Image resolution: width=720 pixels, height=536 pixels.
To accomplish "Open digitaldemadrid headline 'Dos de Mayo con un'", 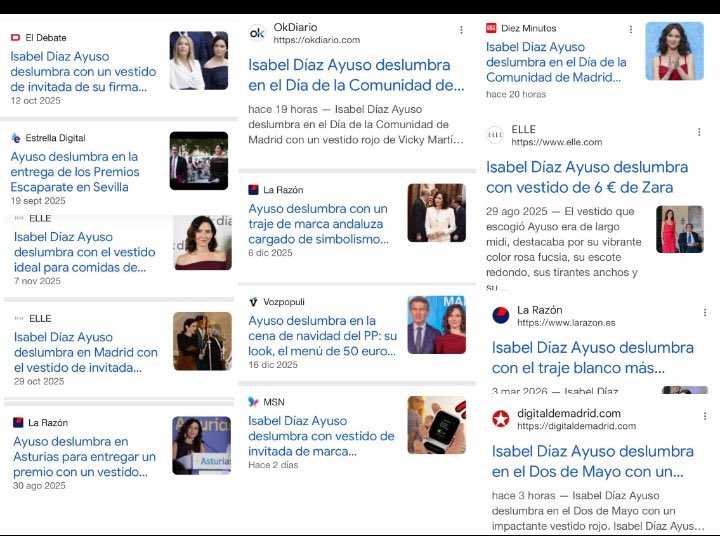I will pyautogui.click(x=593, y=461).
